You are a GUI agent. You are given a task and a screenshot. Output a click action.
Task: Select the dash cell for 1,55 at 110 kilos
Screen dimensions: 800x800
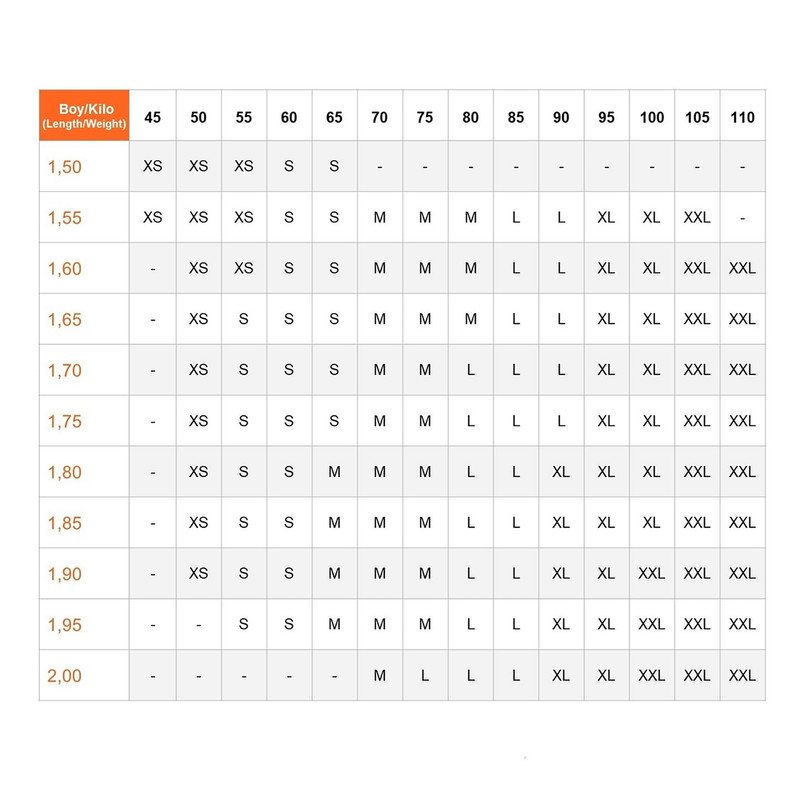pos(742,217)
